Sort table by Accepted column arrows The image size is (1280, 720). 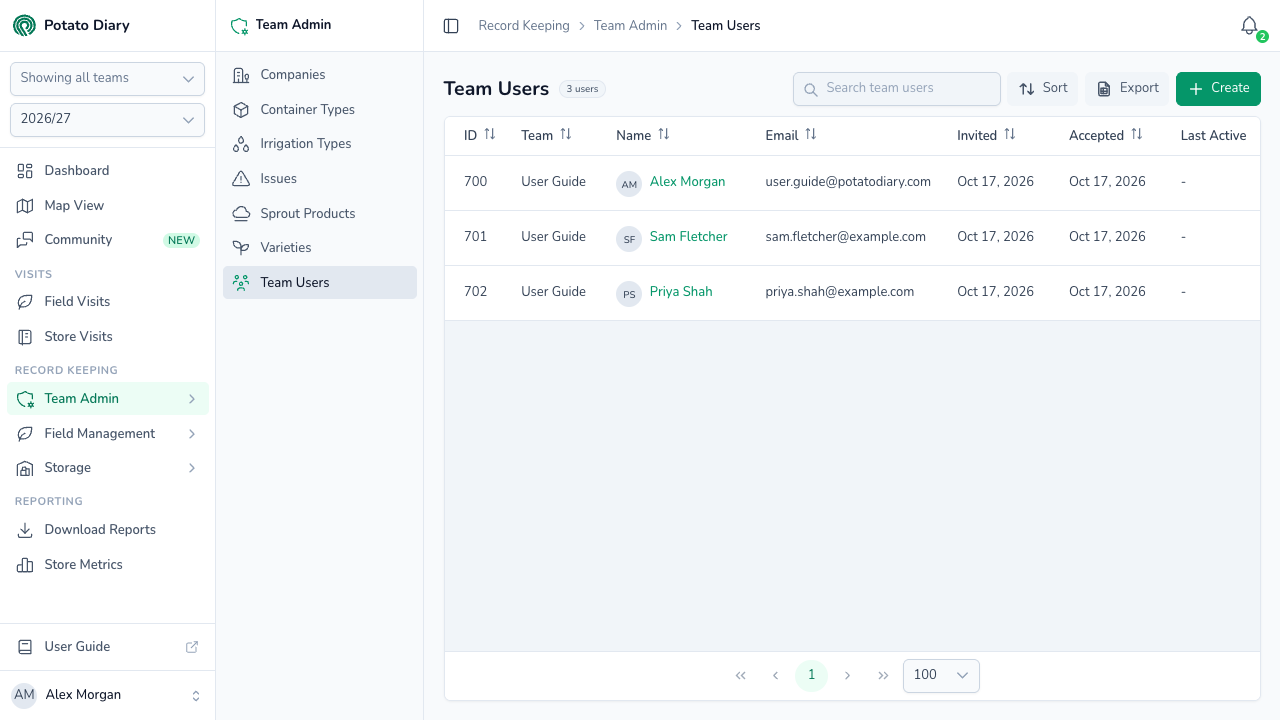1137,134
